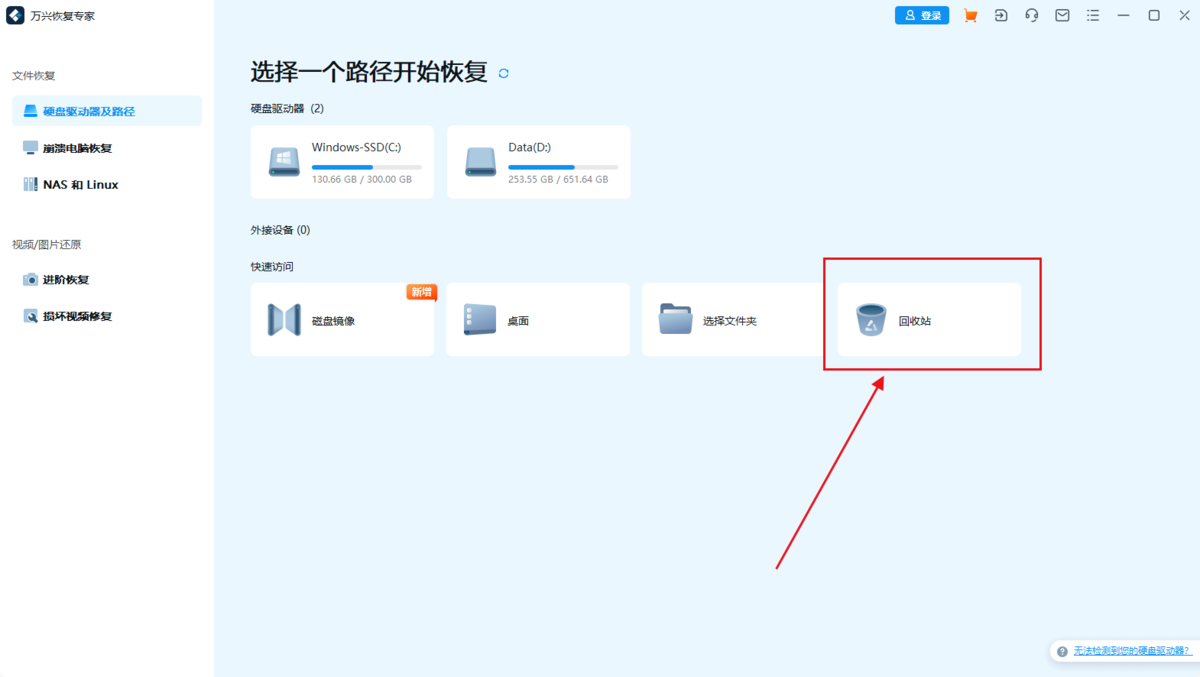Open the 磁盘镜像 disk image tool
Image resolution: width=1200 pixels, height=677 pixels.
tap(342, 319)
